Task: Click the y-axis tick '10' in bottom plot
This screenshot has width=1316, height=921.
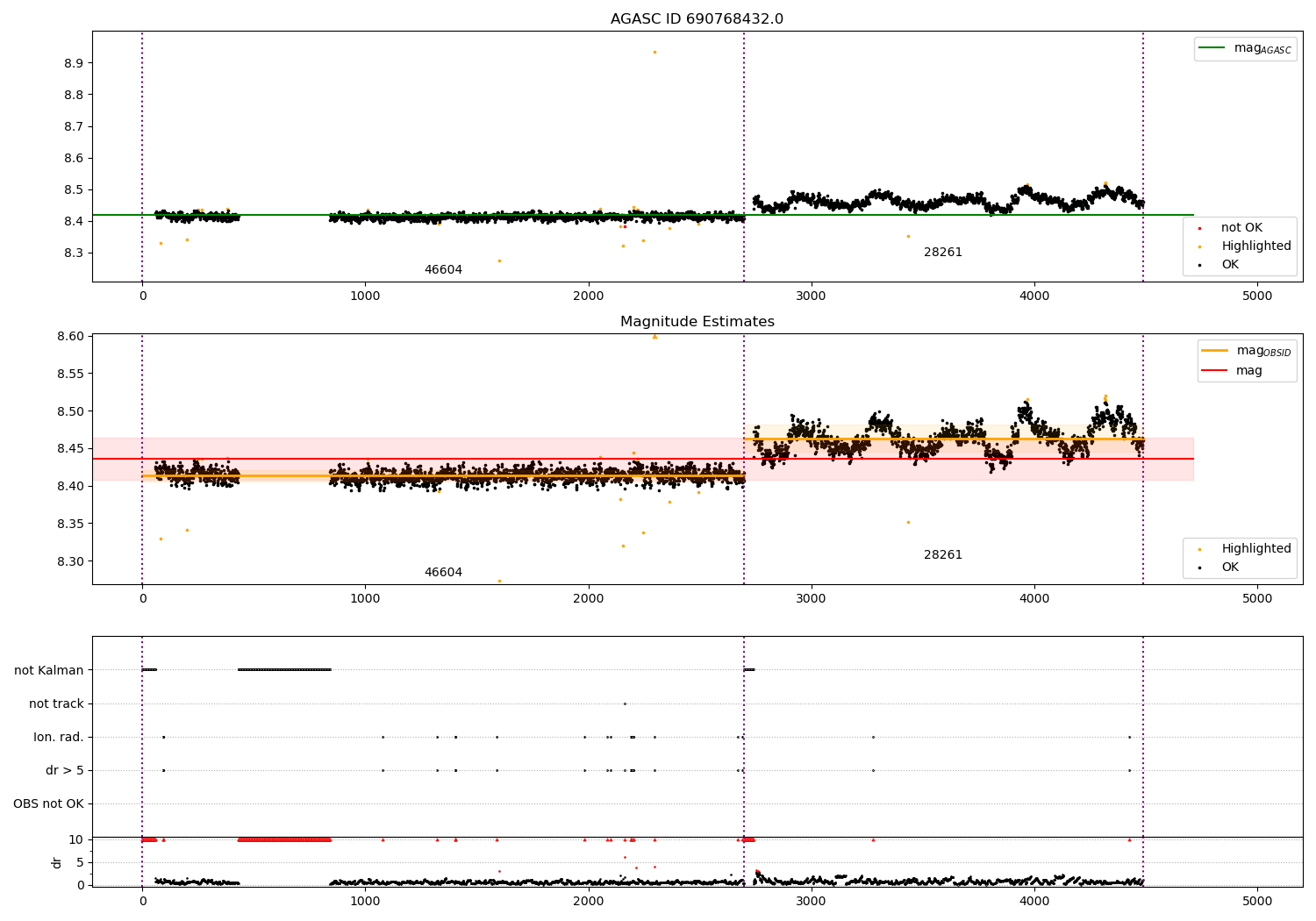Action: point(76,840)
